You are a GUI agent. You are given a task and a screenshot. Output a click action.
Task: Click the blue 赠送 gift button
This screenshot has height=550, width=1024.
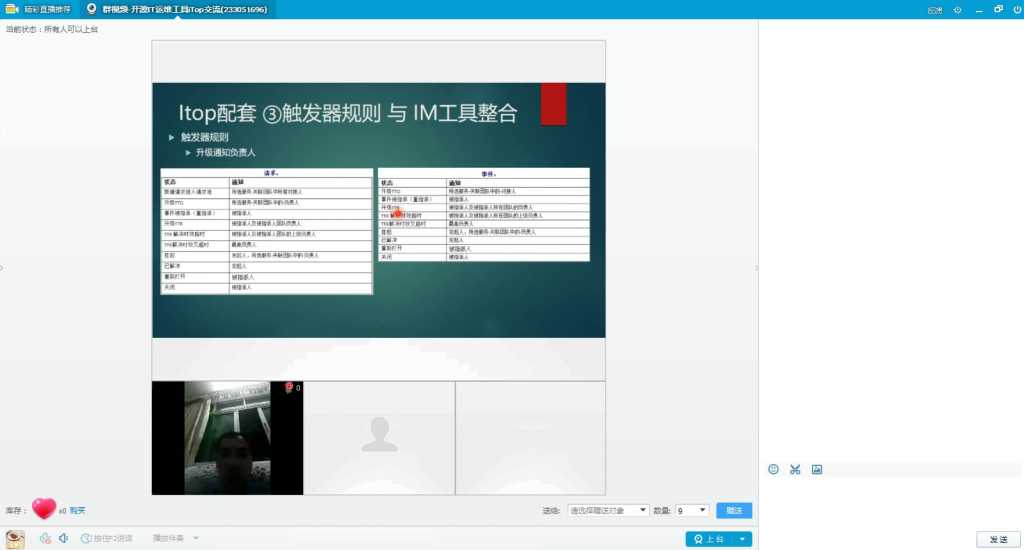(x=734, y=510)
